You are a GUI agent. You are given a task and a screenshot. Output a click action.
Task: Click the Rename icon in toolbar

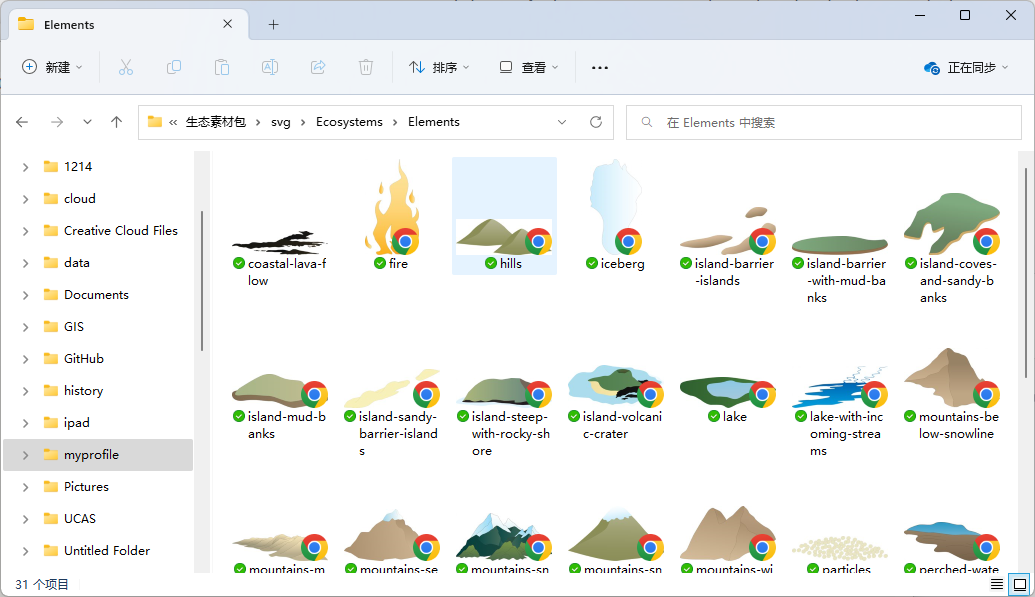pyautogui.click(x=270, y=67)
